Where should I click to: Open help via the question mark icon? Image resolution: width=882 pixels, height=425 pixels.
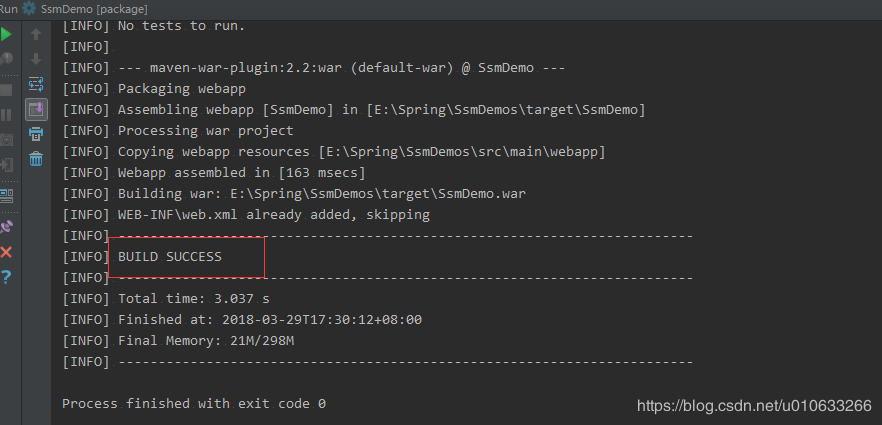(x=6, y=277)
